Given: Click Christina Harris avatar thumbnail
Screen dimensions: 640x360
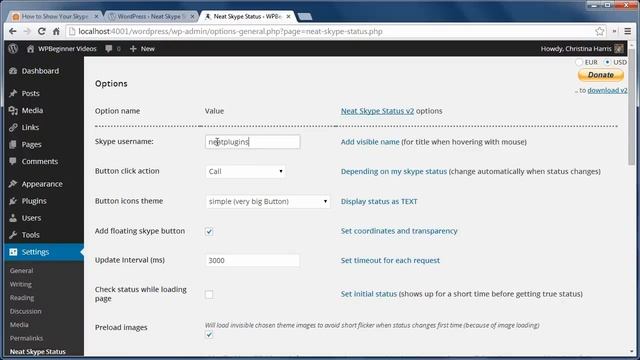Looking at the screenshot, I should click(619, 49).
